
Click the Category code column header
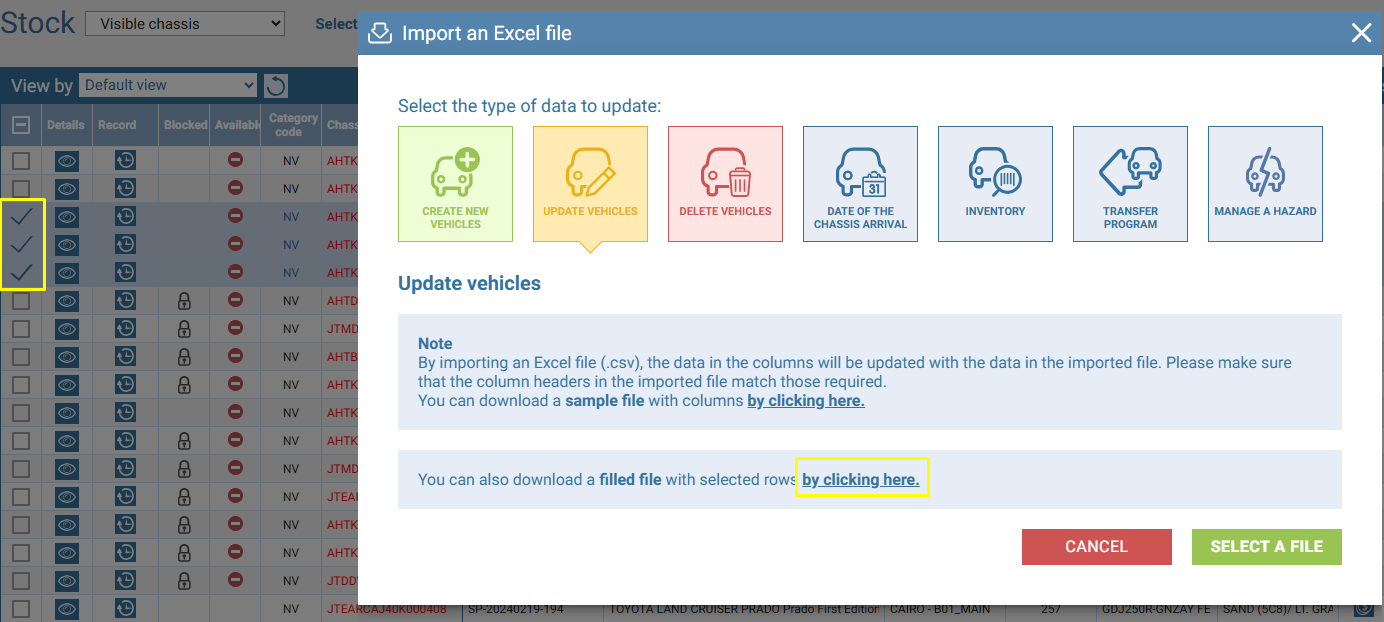[291, 125]
